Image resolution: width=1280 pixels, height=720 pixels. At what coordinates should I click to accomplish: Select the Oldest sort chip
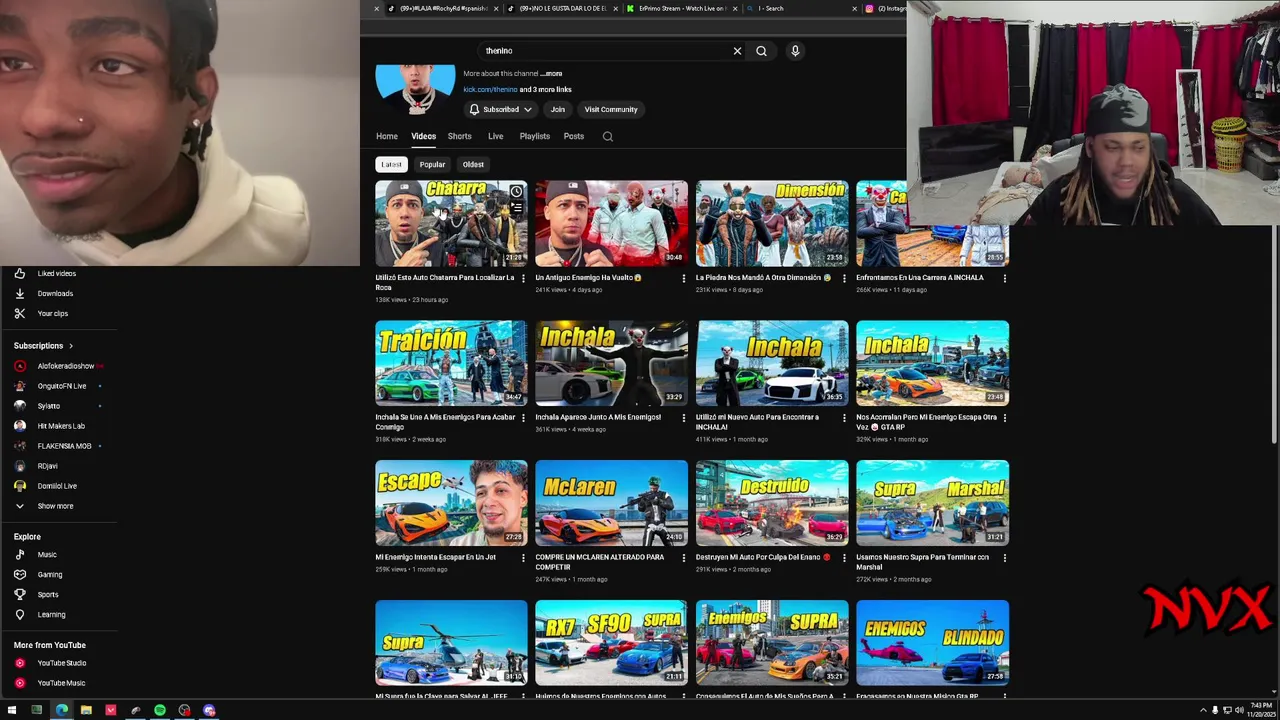pos(473,164)
